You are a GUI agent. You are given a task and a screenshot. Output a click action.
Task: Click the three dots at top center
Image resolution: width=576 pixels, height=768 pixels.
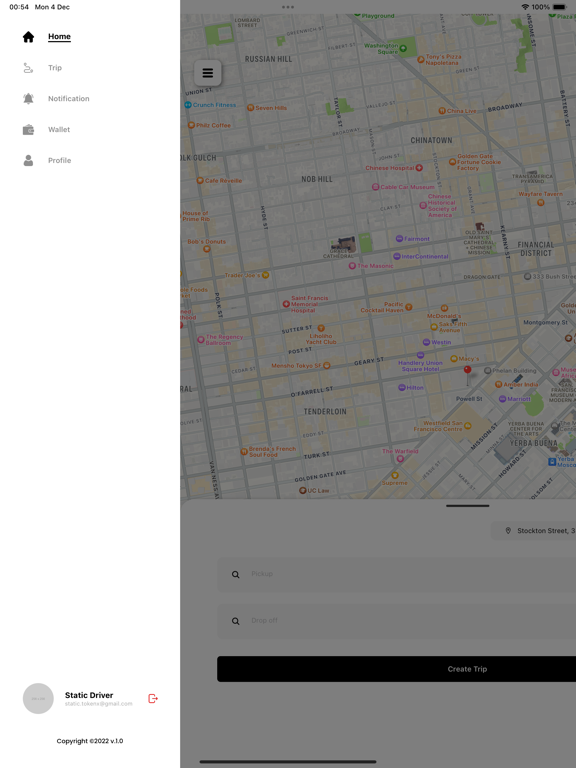(288, 7)
